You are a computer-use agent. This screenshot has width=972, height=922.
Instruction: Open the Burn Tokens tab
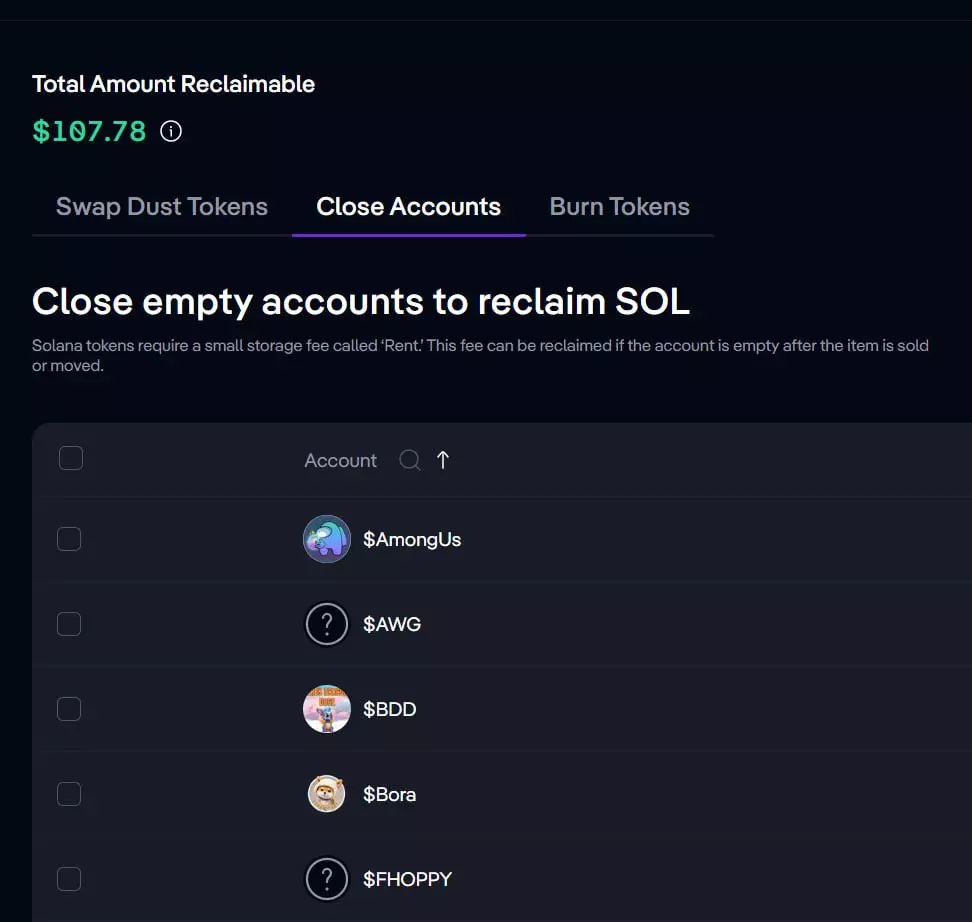pos(620,207)
